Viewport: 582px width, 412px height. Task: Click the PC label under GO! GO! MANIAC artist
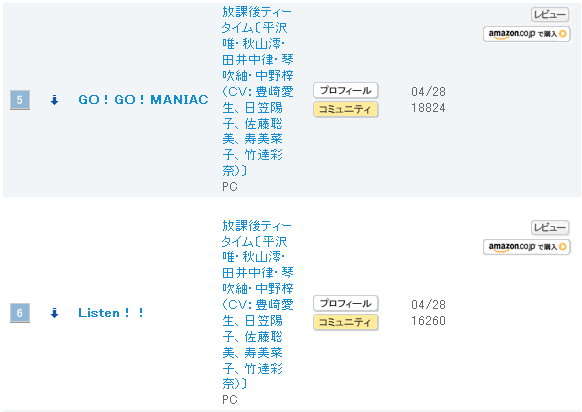[x=229, y=187]
